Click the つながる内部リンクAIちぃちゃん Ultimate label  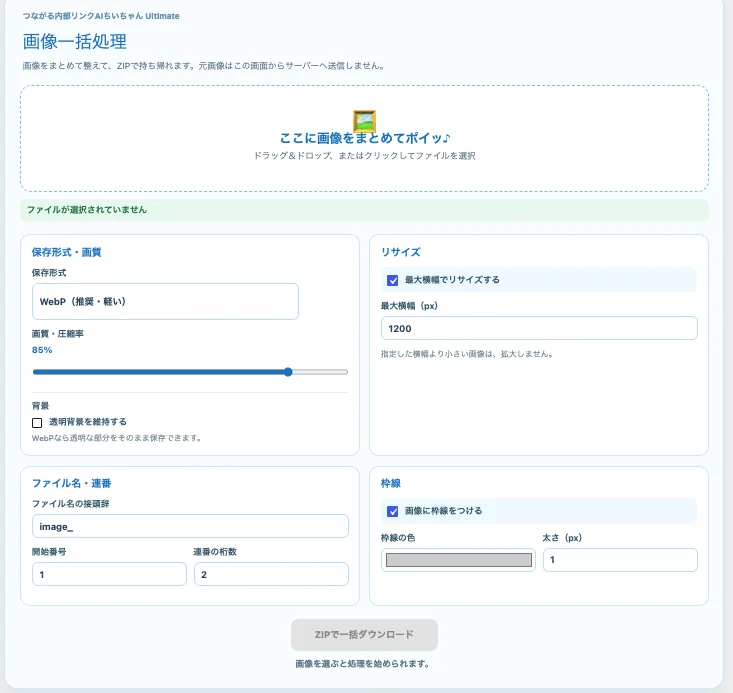(101, 16)
